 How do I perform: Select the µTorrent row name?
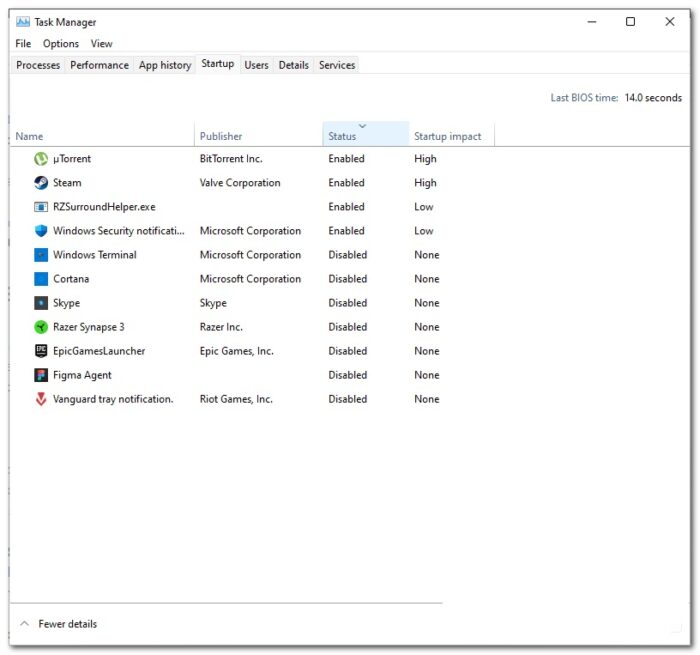pos(72,159)
